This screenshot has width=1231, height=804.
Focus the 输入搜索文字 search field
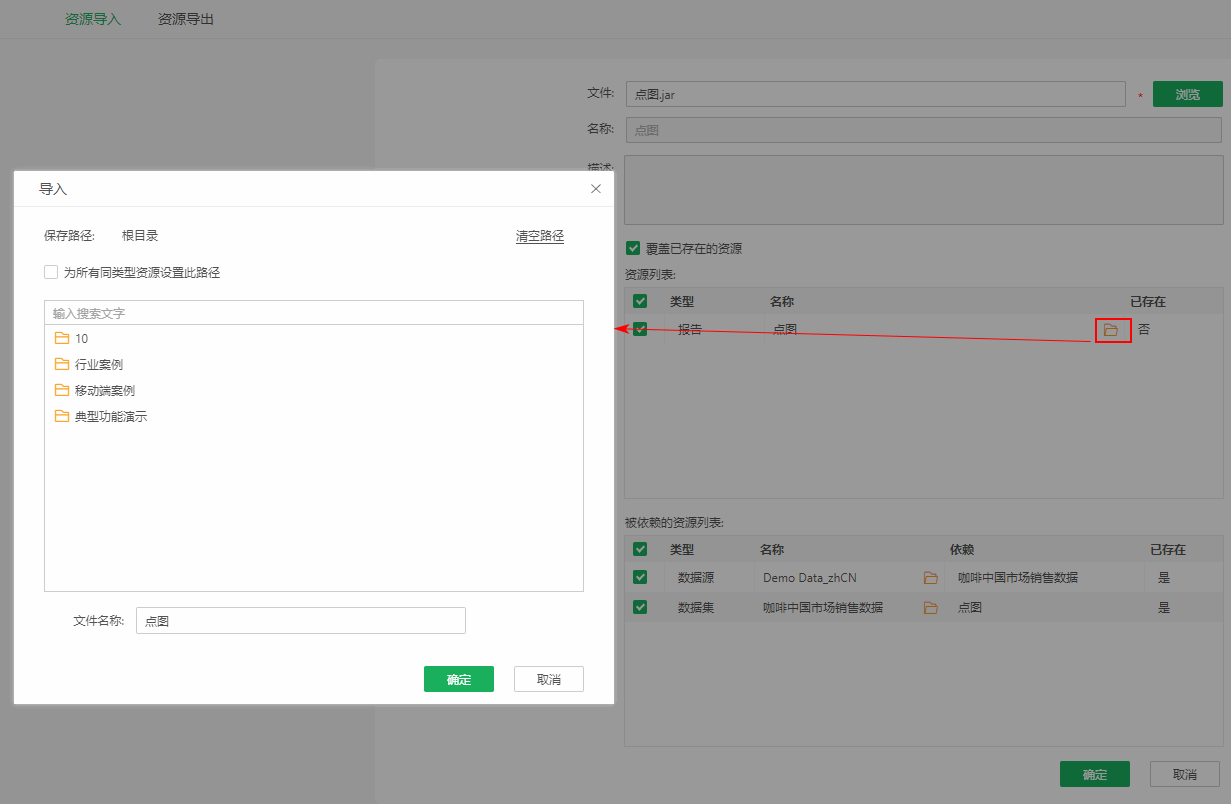314,313
